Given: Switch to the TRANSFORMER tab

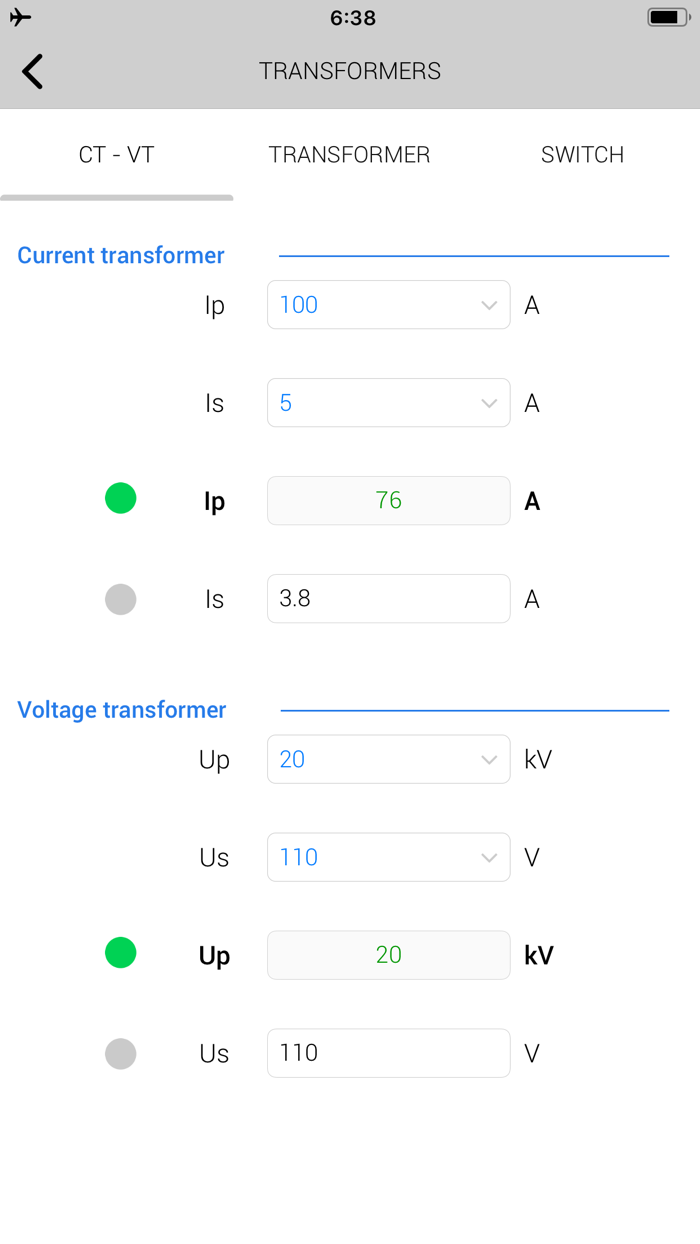Looking at the screenshot, I should pos(349,155).
